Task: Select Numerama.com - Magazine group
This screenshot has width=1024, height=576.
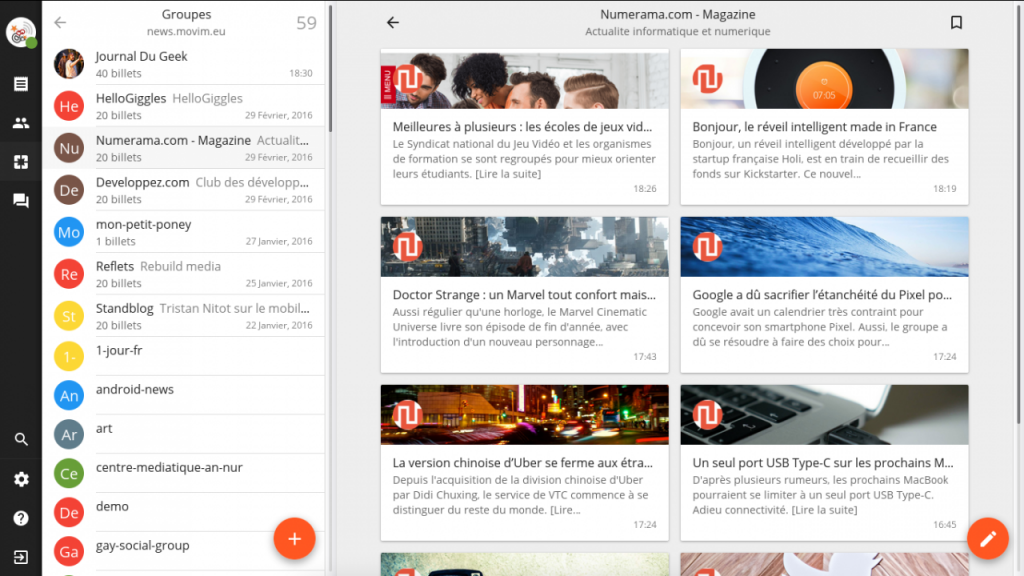Action: tap(184, 148)
